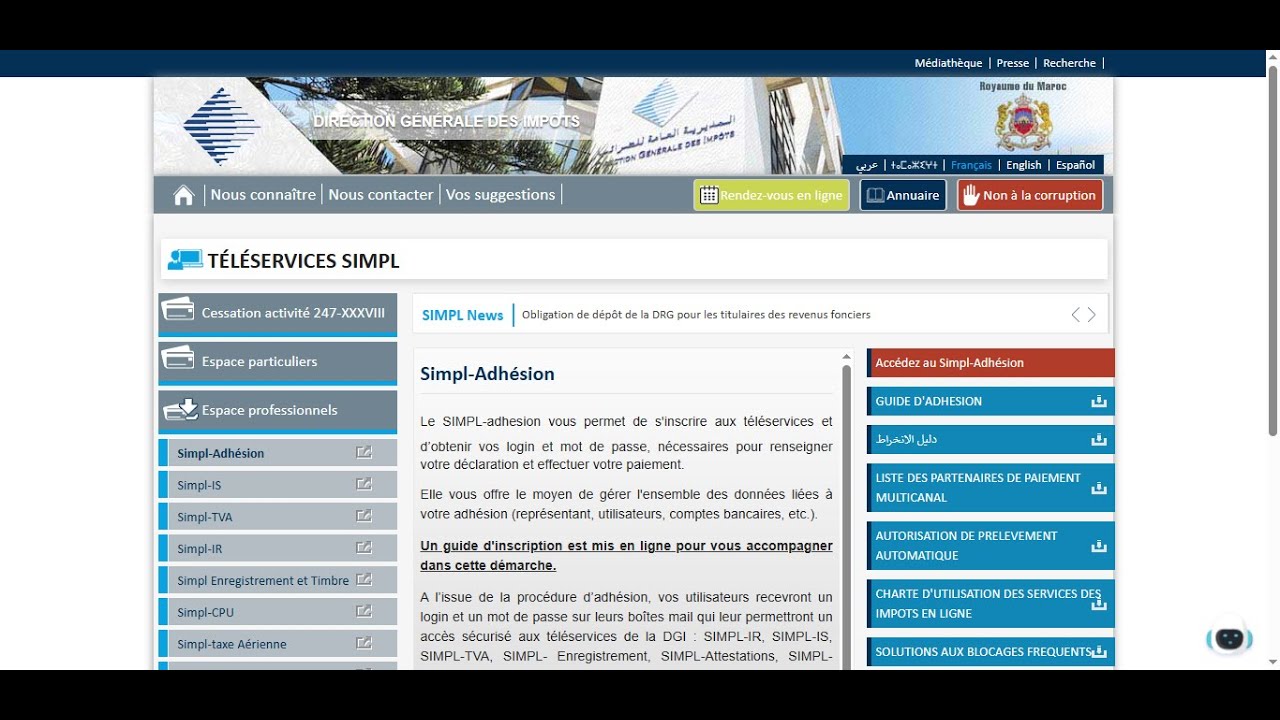1280x720 pixels.
Task: Download autorisation de prélèvement automatique icon
Action: coord(1099,546)
